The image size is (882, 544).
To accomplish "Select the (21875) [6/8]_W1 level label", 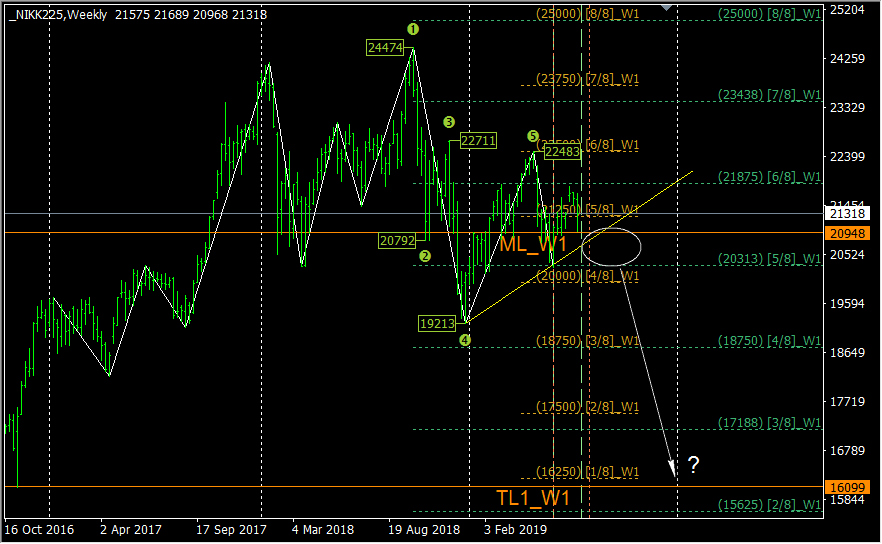I will coord(770,177).
